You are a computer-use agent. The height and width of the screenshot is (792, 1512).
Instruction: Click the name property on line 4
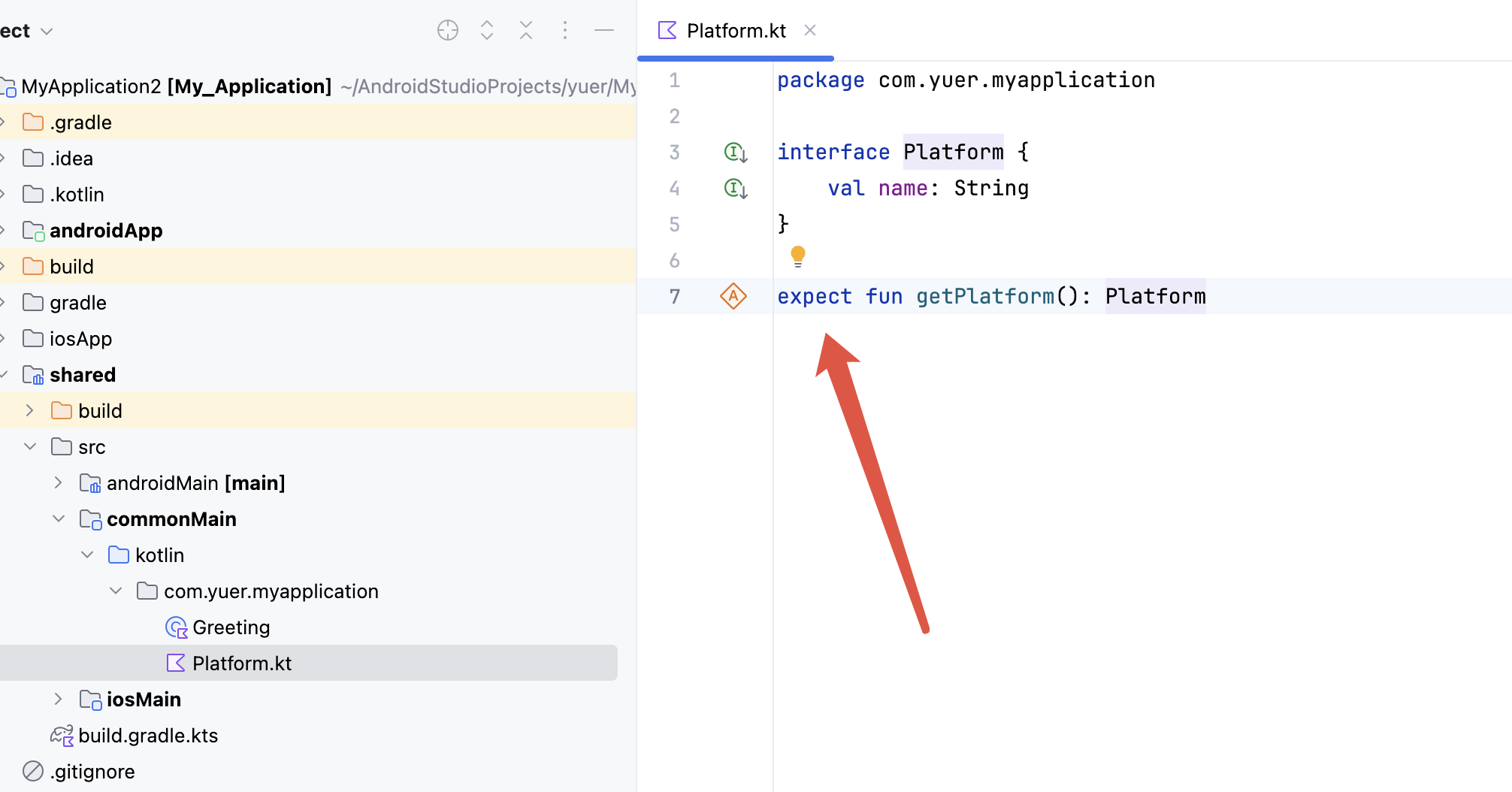click(x=903, y=188)
